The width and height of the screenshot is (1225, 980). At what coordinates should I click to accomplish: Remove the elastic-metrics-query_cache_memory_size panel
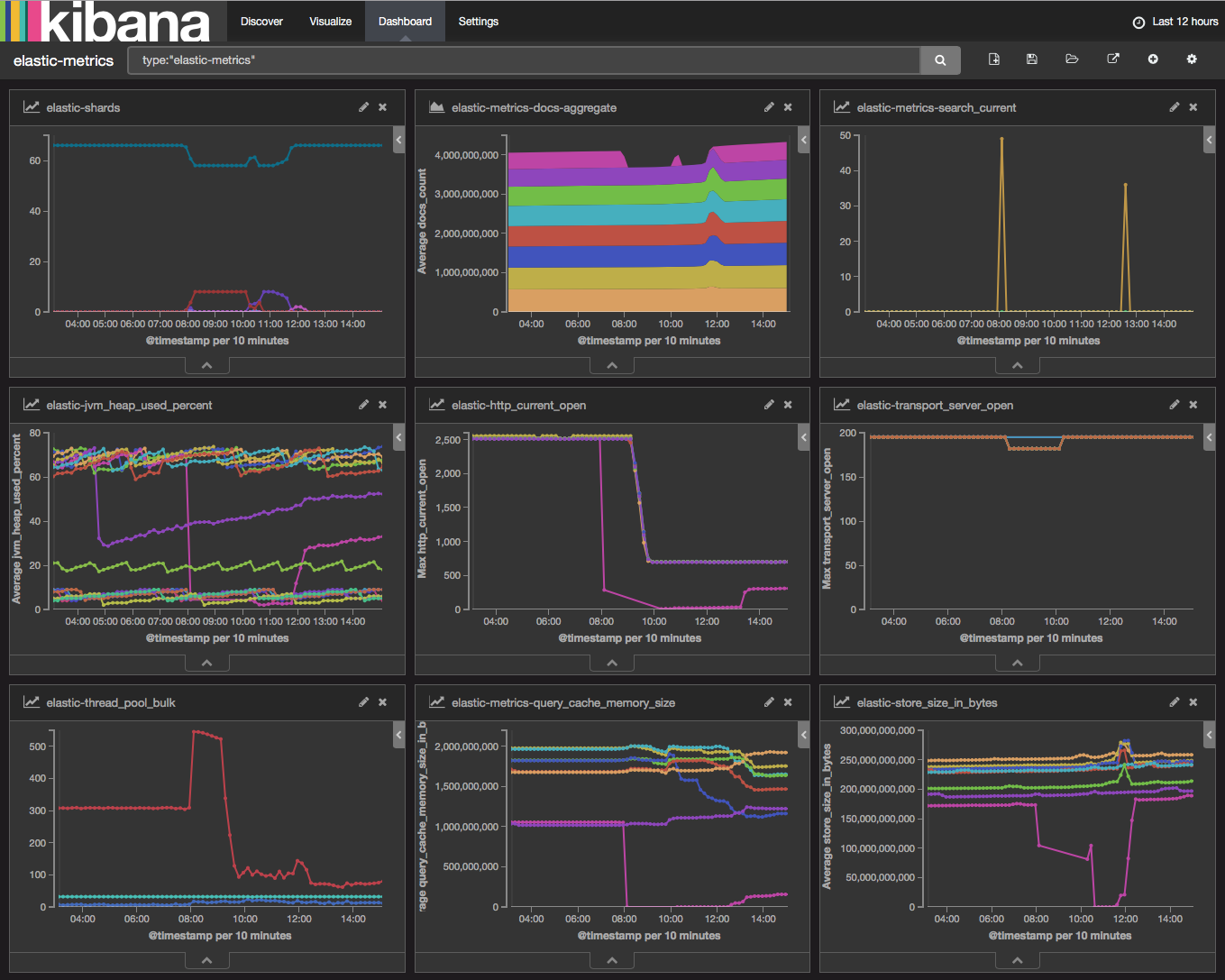point(788,702)
